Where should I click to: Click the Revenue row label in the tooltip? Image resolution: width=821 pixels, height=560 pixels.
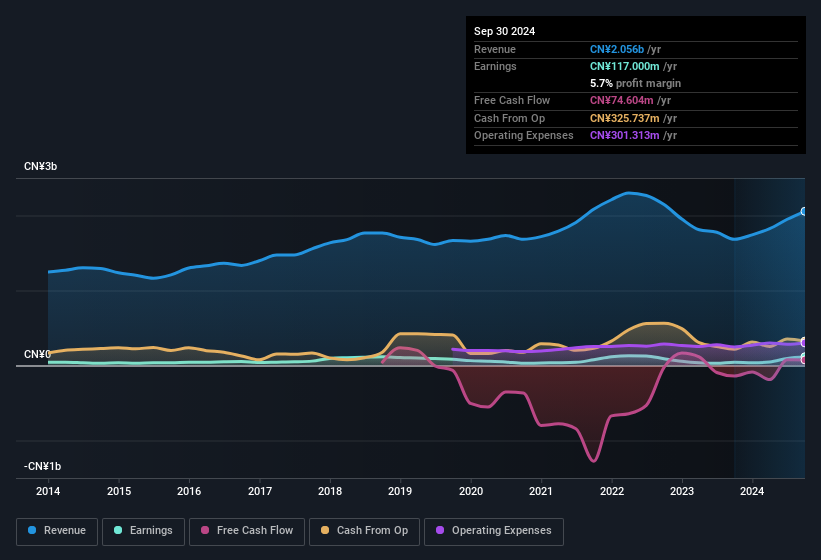pyautogui.click(x=495, y=49)
